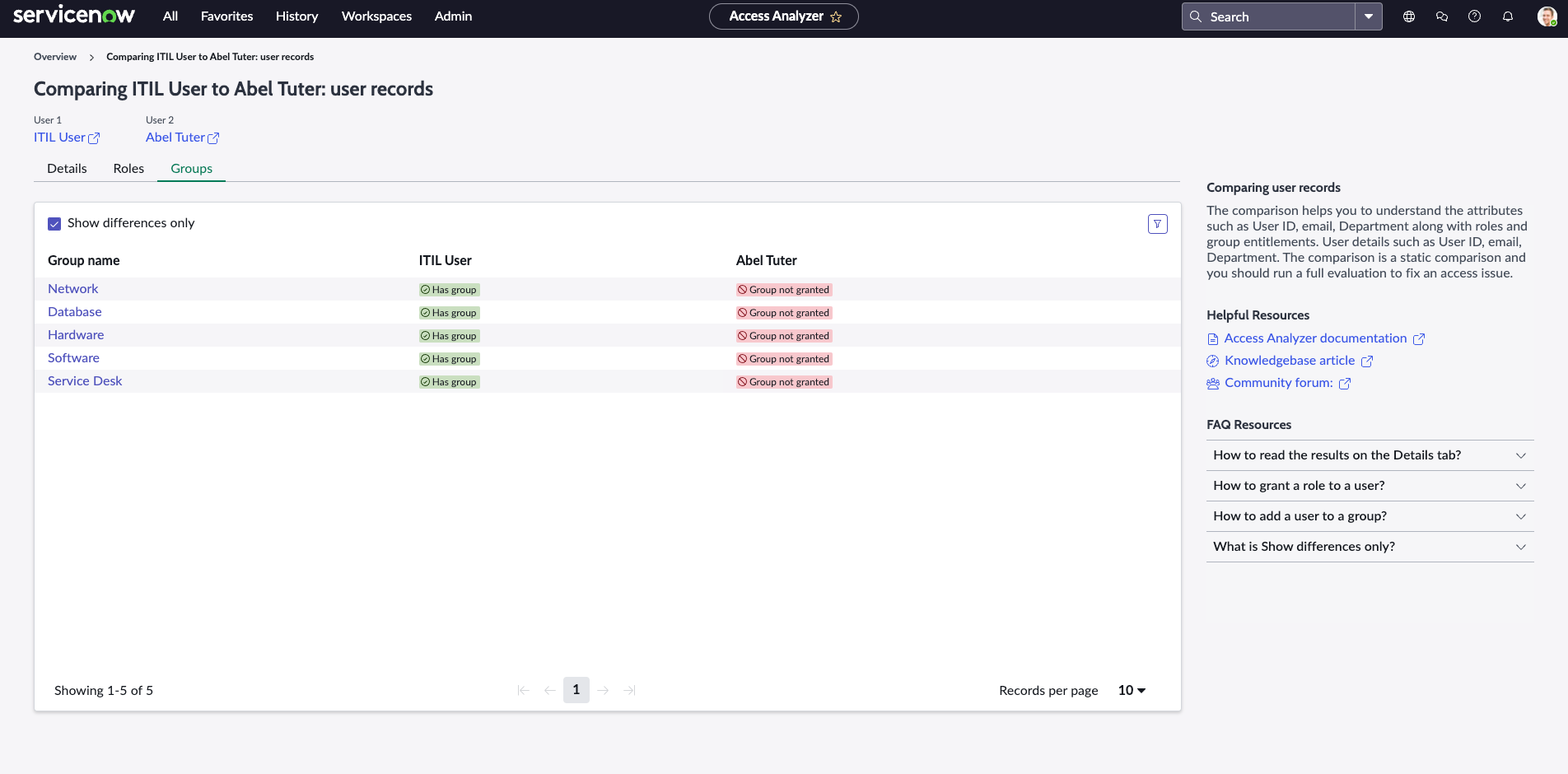Open the user profile avatar
The image size is (1568, 774).
point(1547,16)
